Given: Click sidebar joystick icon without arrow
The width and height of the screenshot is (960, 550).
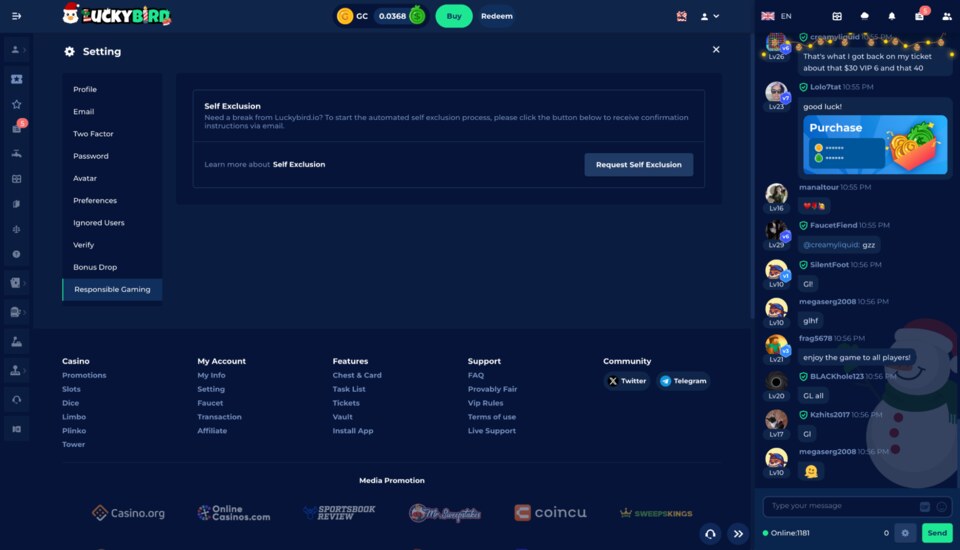Looking at the screenshot, I should click(17, 341).
